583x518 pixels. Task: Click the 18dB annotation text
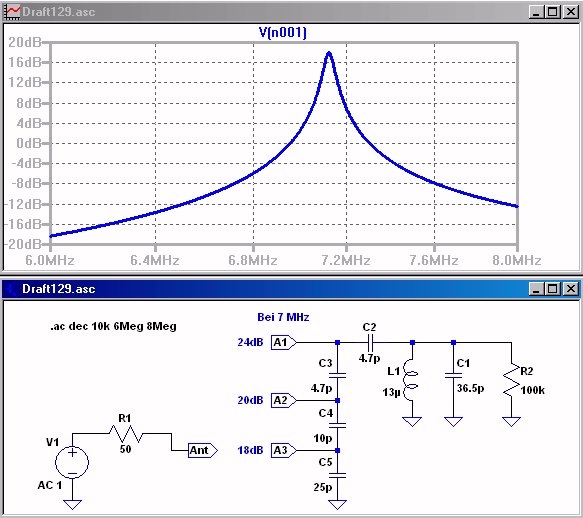pos(250,450)
